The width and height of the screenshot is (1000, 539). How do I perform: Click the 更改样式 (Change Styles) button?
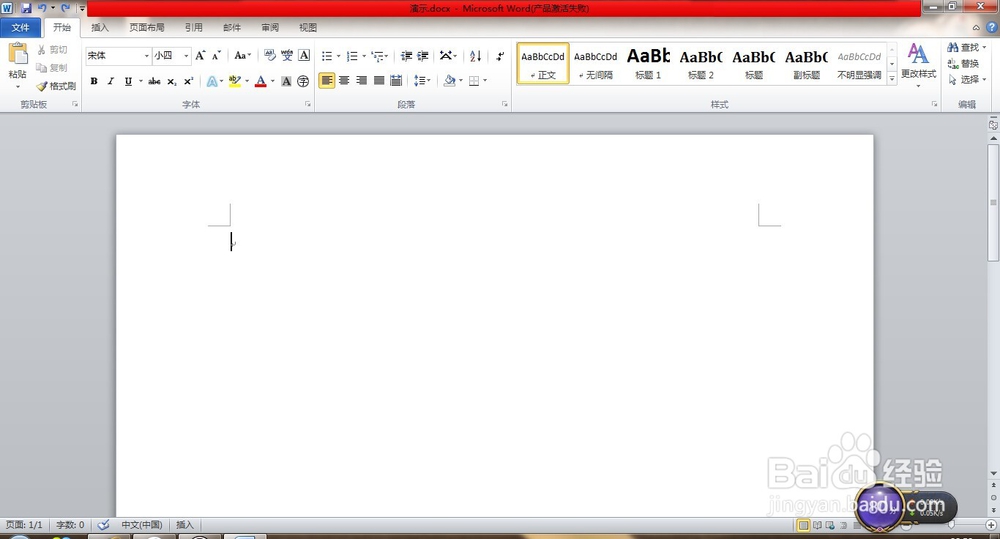point(918,63)
